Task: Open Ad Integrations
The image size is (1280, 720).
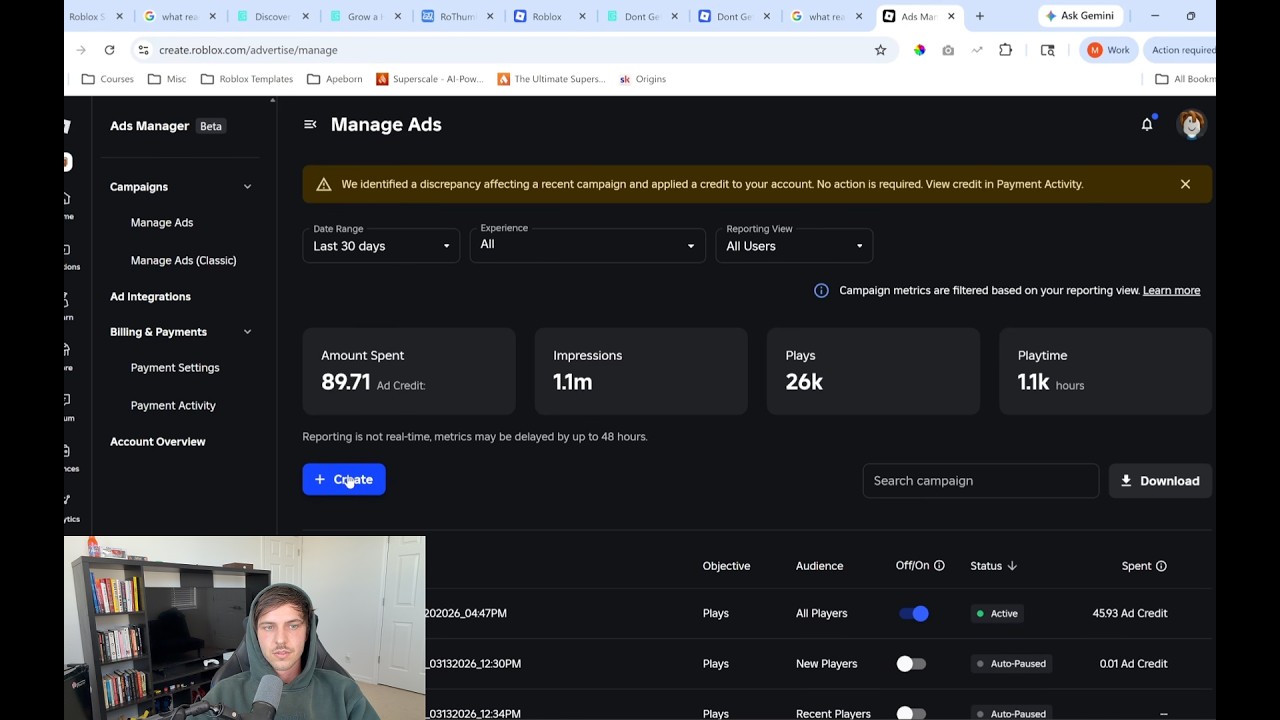Action: (x=150, y=297)
